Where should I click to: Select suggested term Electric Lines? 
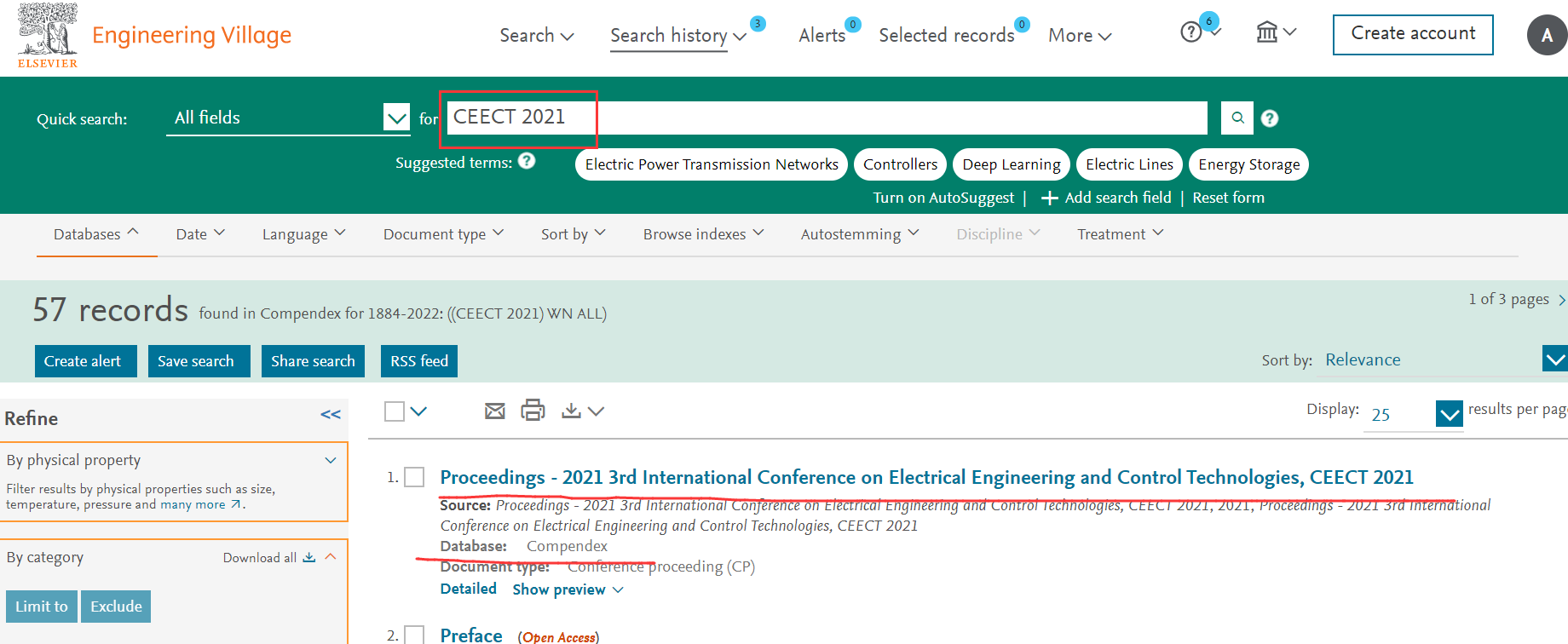point(1129,164)
